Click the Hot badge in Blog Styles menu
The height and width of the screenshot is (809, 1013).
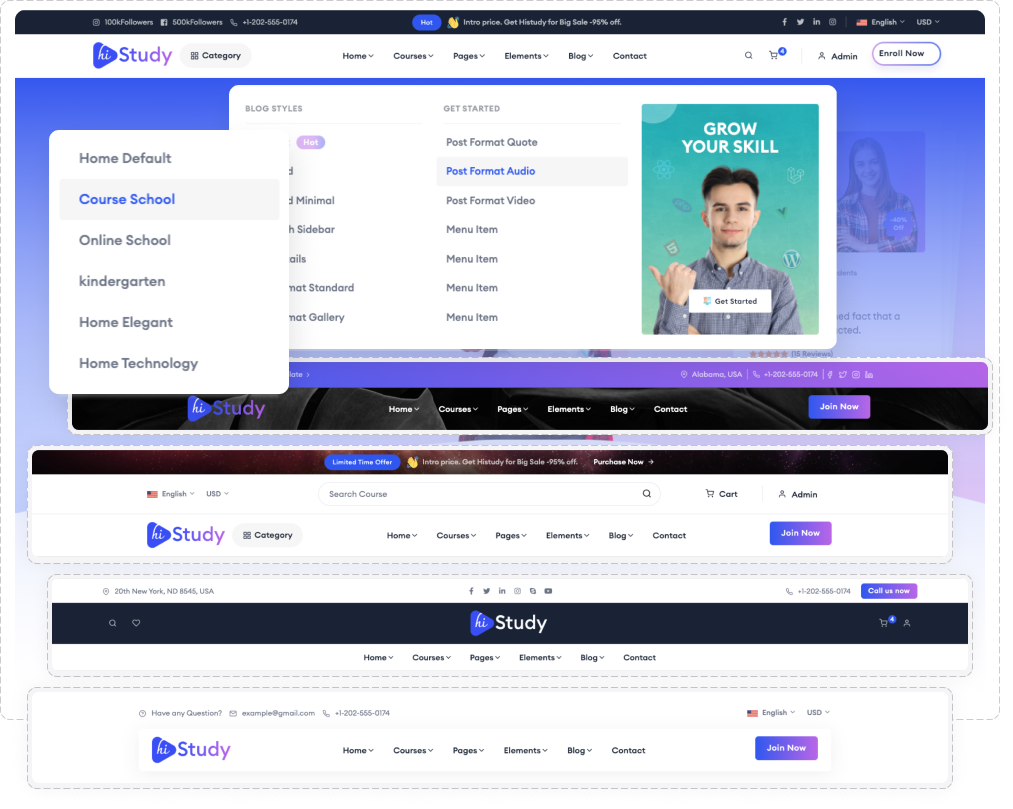coord(311,142)
